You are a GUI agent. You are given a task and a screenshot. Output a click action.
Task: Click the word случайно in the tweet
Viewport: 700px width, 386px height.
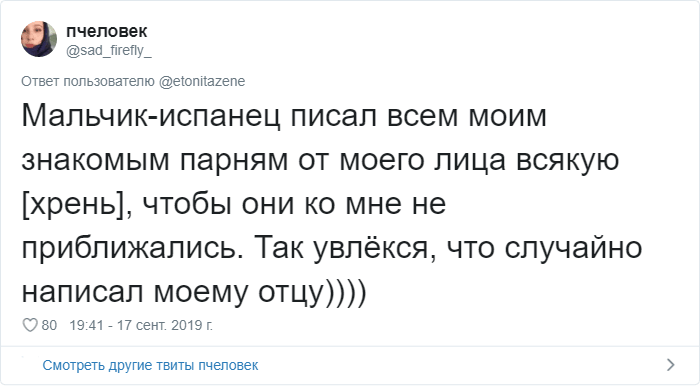[x=573, y=249]
